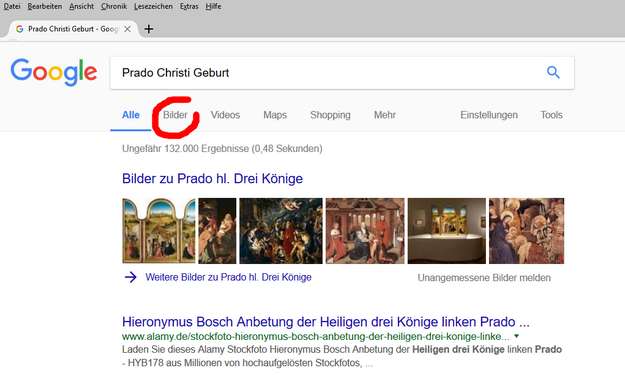Click the Google logo

tap(54, 72)
